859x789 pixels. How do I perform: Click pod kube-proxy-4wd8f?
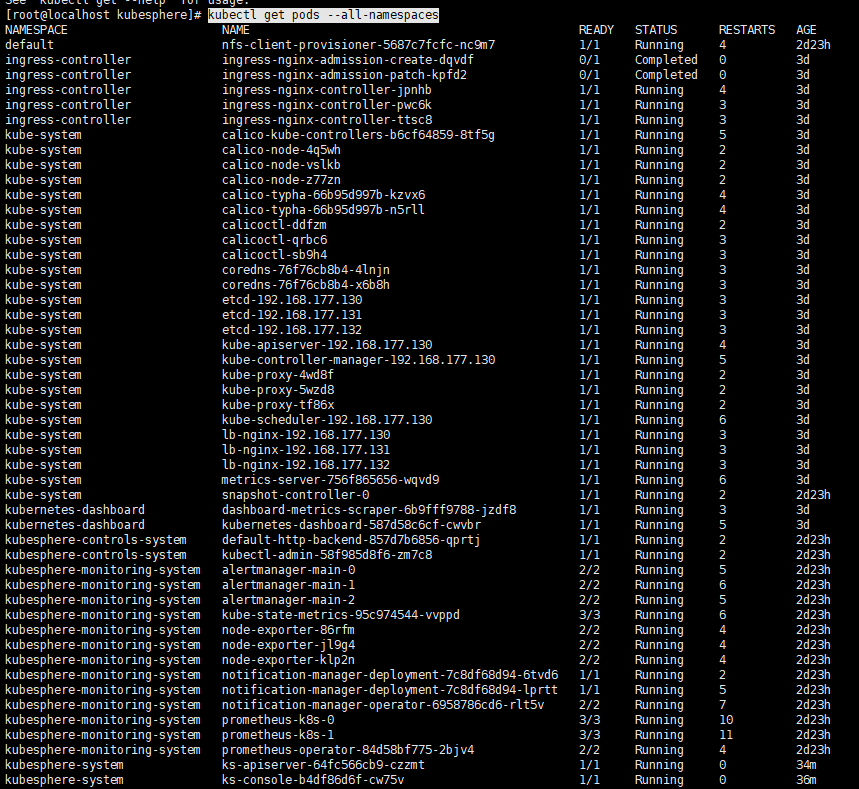tap(278, 375)
